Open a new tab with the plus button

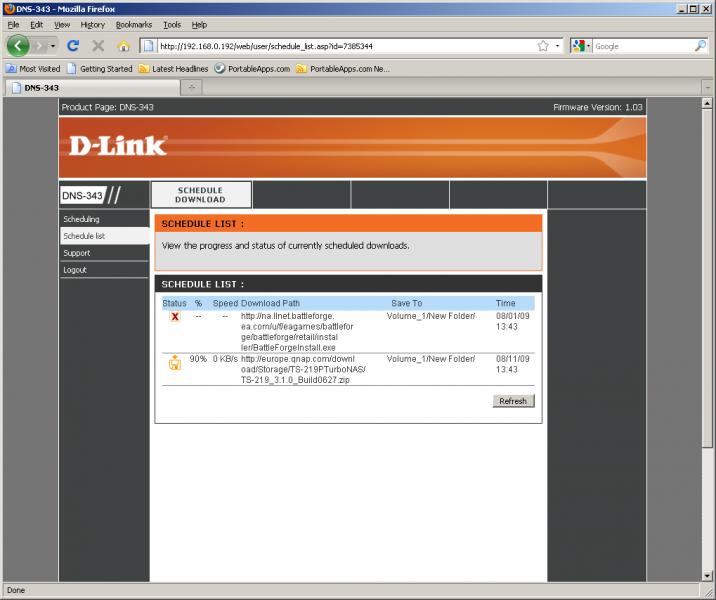pyautogui.click(x=191, y=87)
